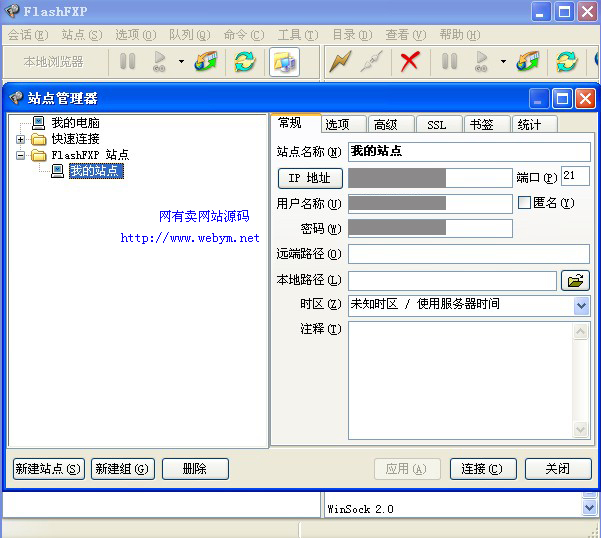The image size is (601, 538).
Task: Expand the 快速连接 folder
Action: [x=21, y=139]
